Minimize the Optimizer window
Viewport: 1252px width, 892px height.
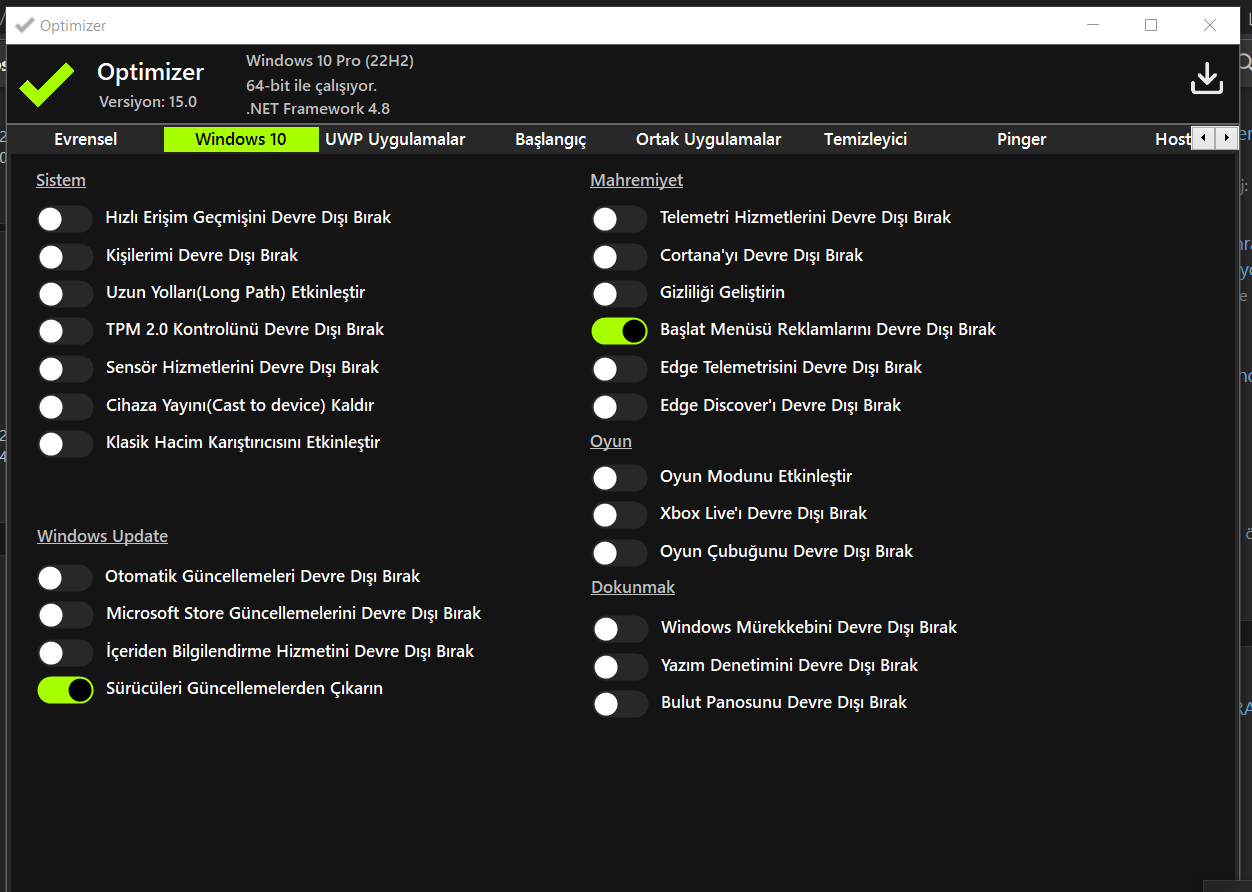coord(1092,26)
